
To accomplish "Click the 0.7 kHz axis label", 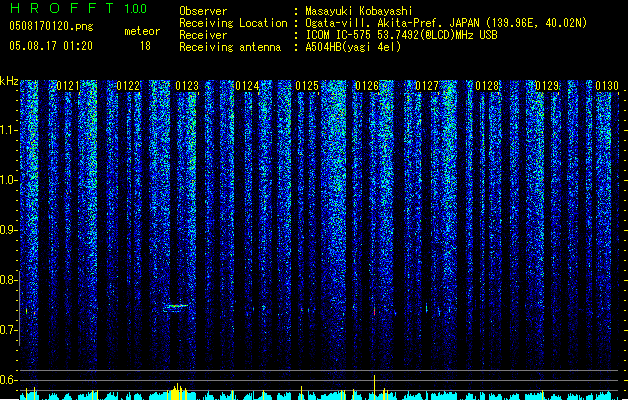I will pyautogui.click(x=8, y=330).
